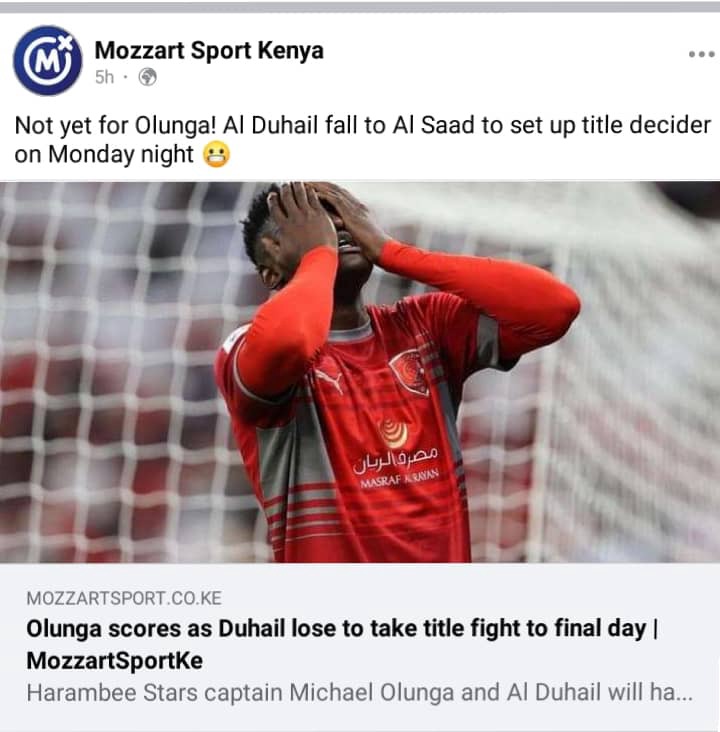This screenshot has height=732, width=720.
Task: Click the grimacing face emoji in caption
Action: point(216,155)
